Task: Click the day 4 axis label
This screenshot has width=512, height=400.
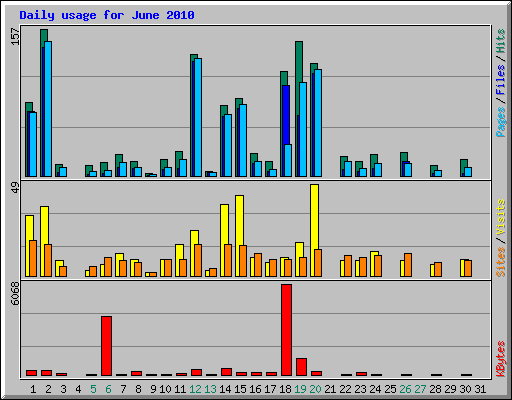Action: pyautogui.click(x=78, y=389)
